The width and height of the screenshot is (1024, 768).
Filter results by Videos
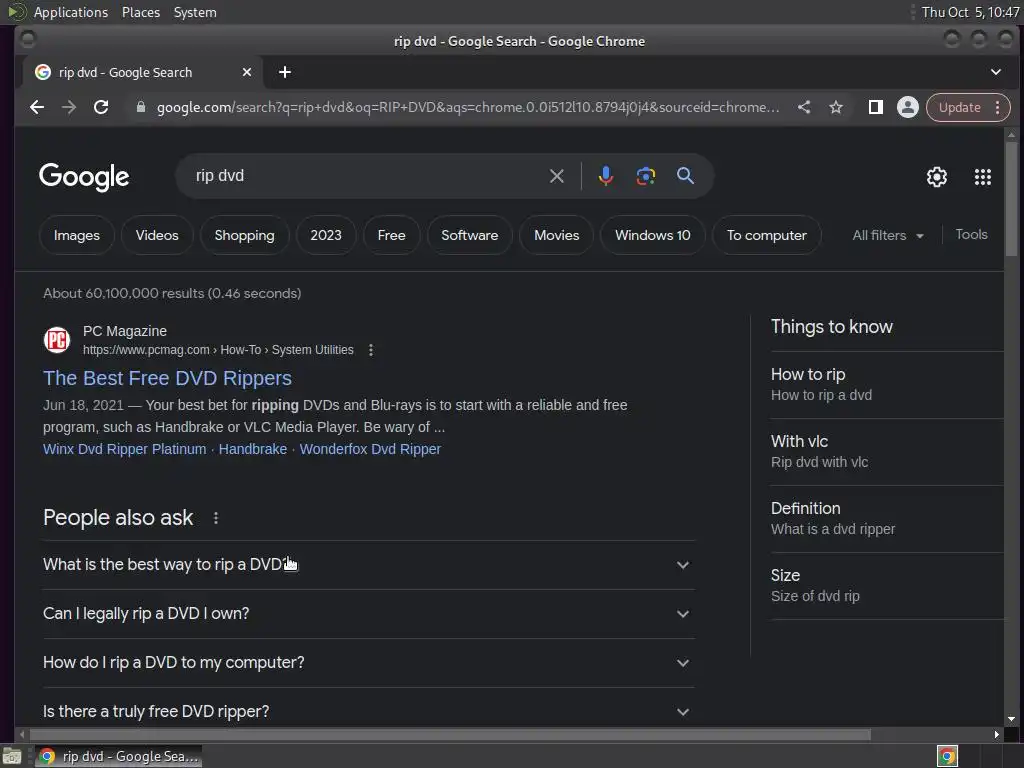click(157, 235)
